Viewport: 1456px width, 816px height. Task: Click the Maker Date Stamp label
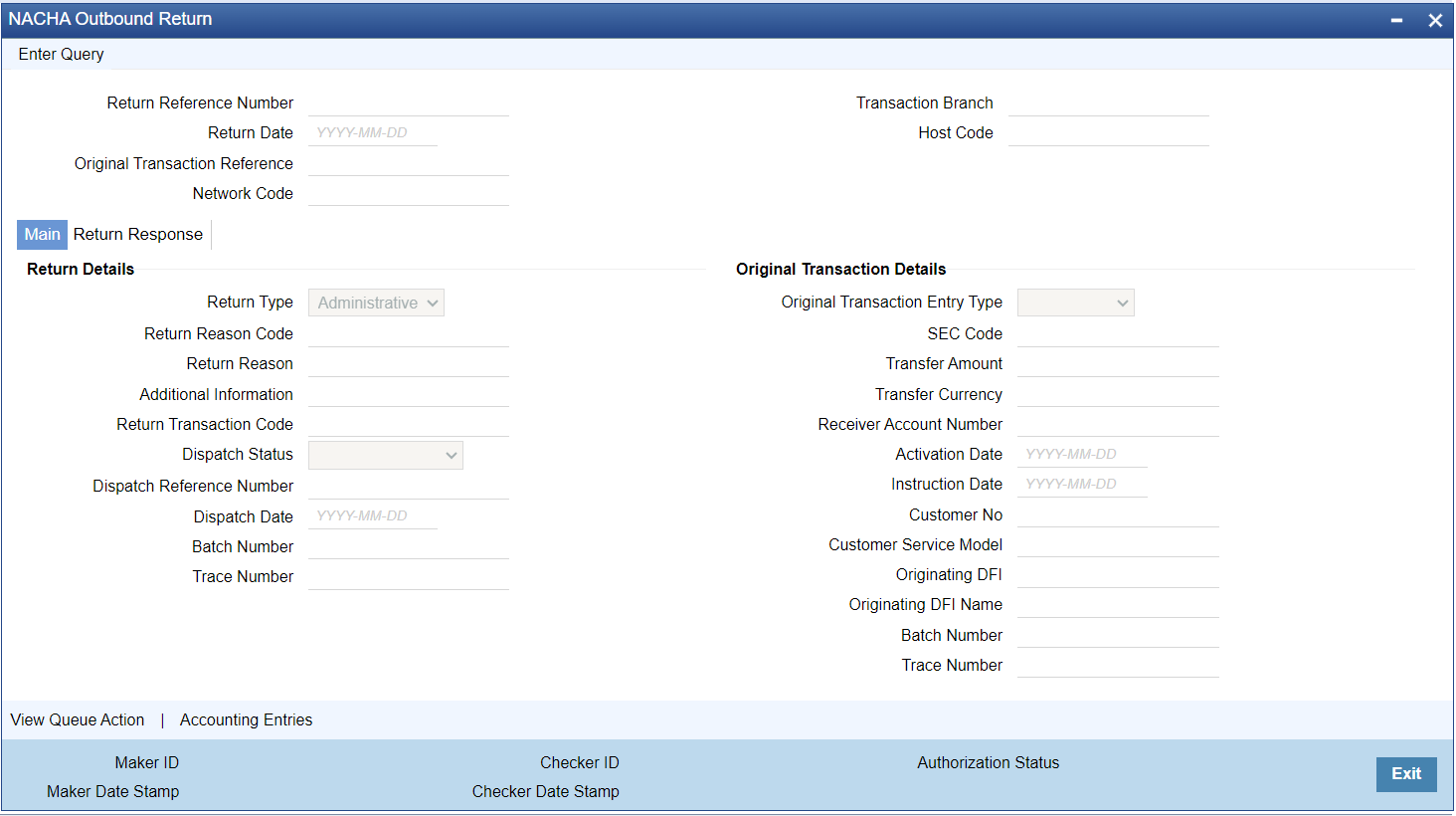[113, 792]
